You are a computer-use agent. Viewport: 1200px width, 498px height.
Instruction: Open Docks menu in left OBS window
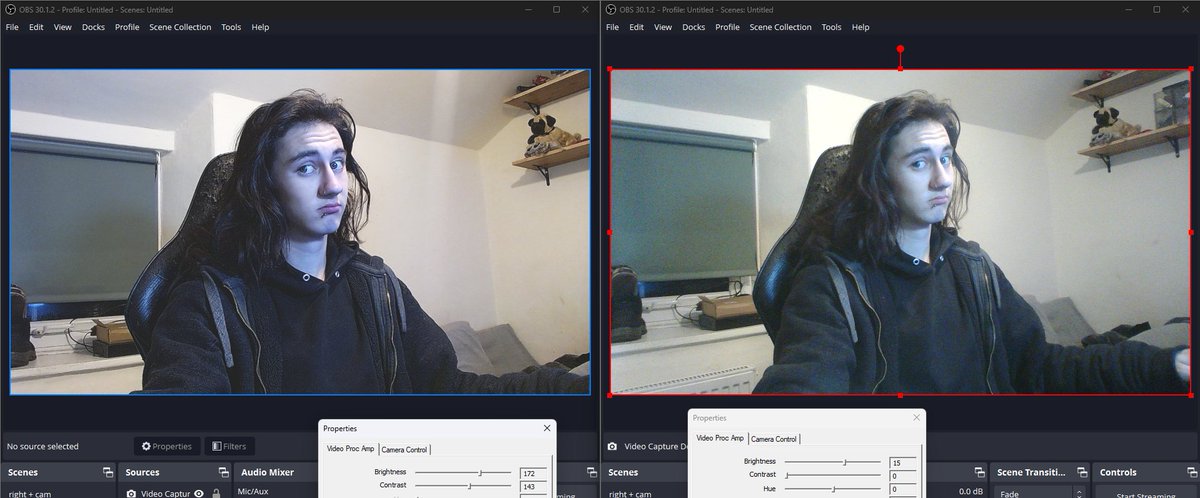point(93,27)
